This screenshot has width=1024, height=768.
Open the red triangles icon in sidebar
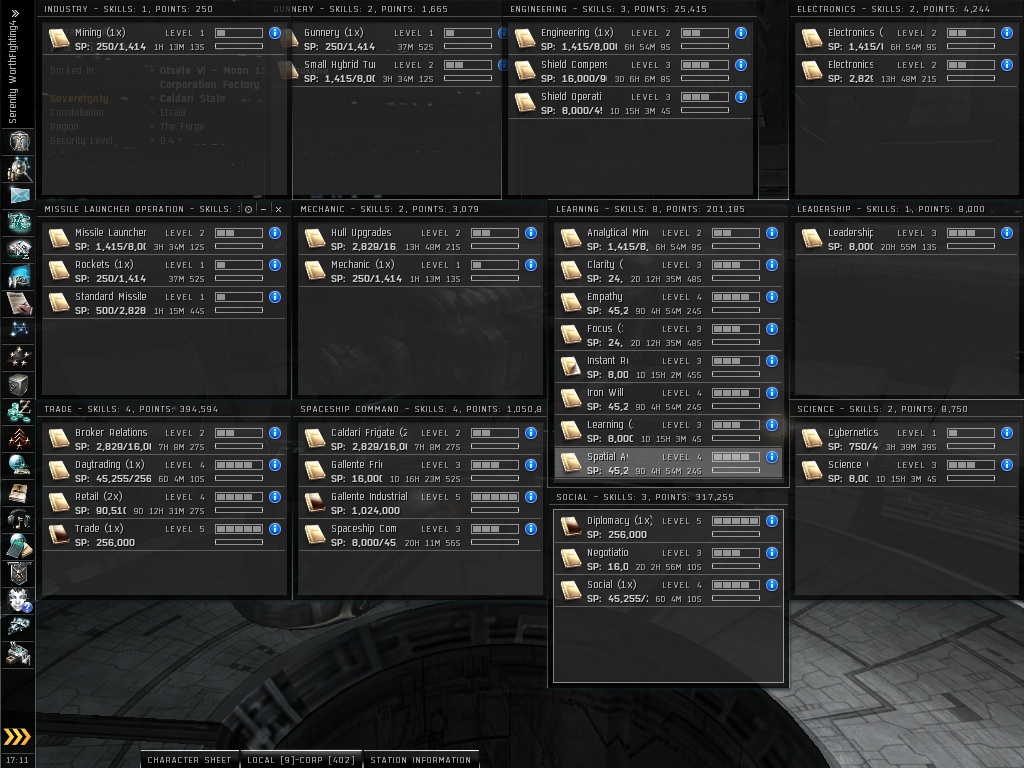tap(19, 438)
